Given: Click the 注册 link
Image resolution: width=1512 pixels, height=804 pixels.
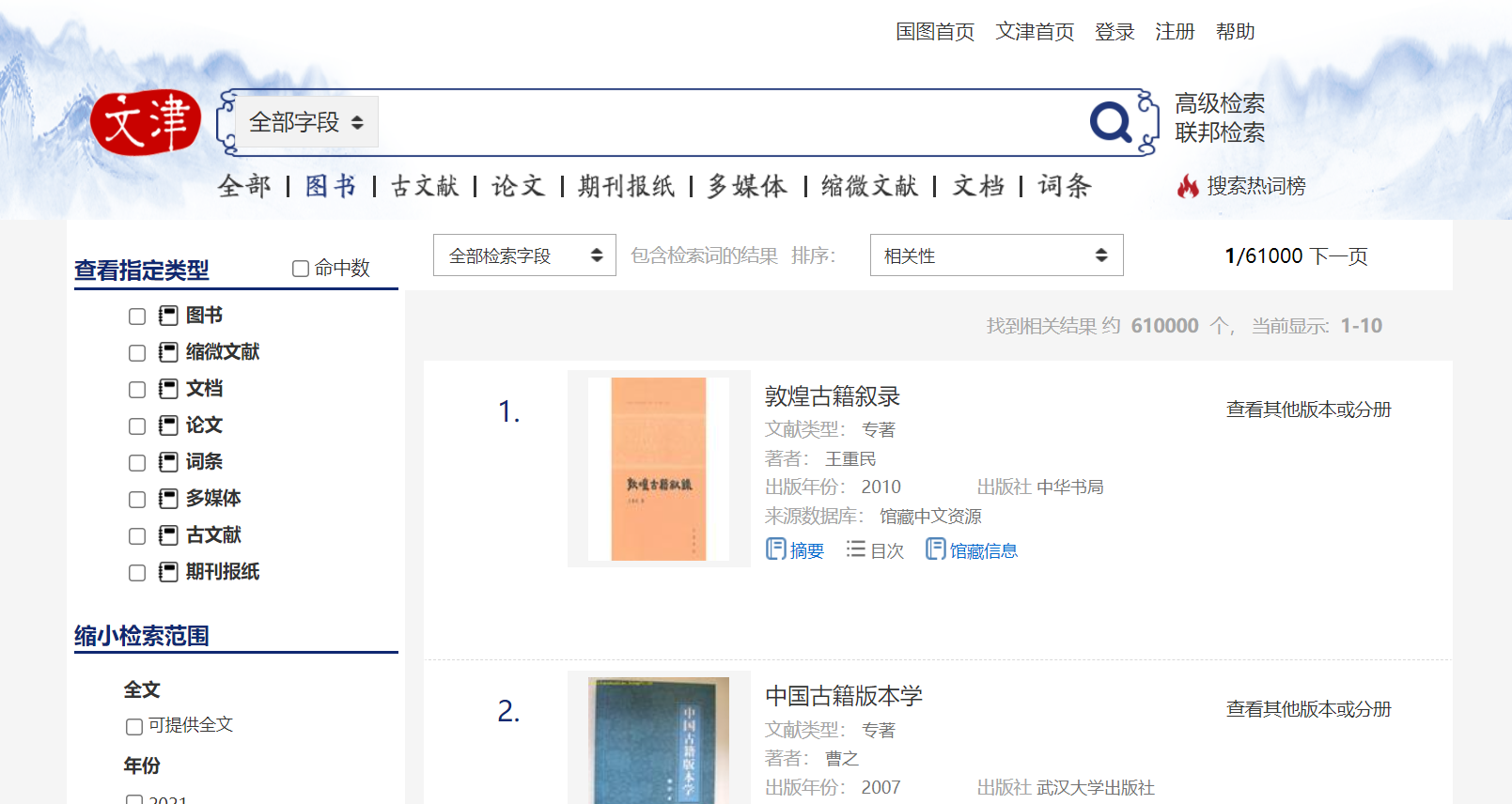Looking at the screenshot, I should (x=1175, y=32).
